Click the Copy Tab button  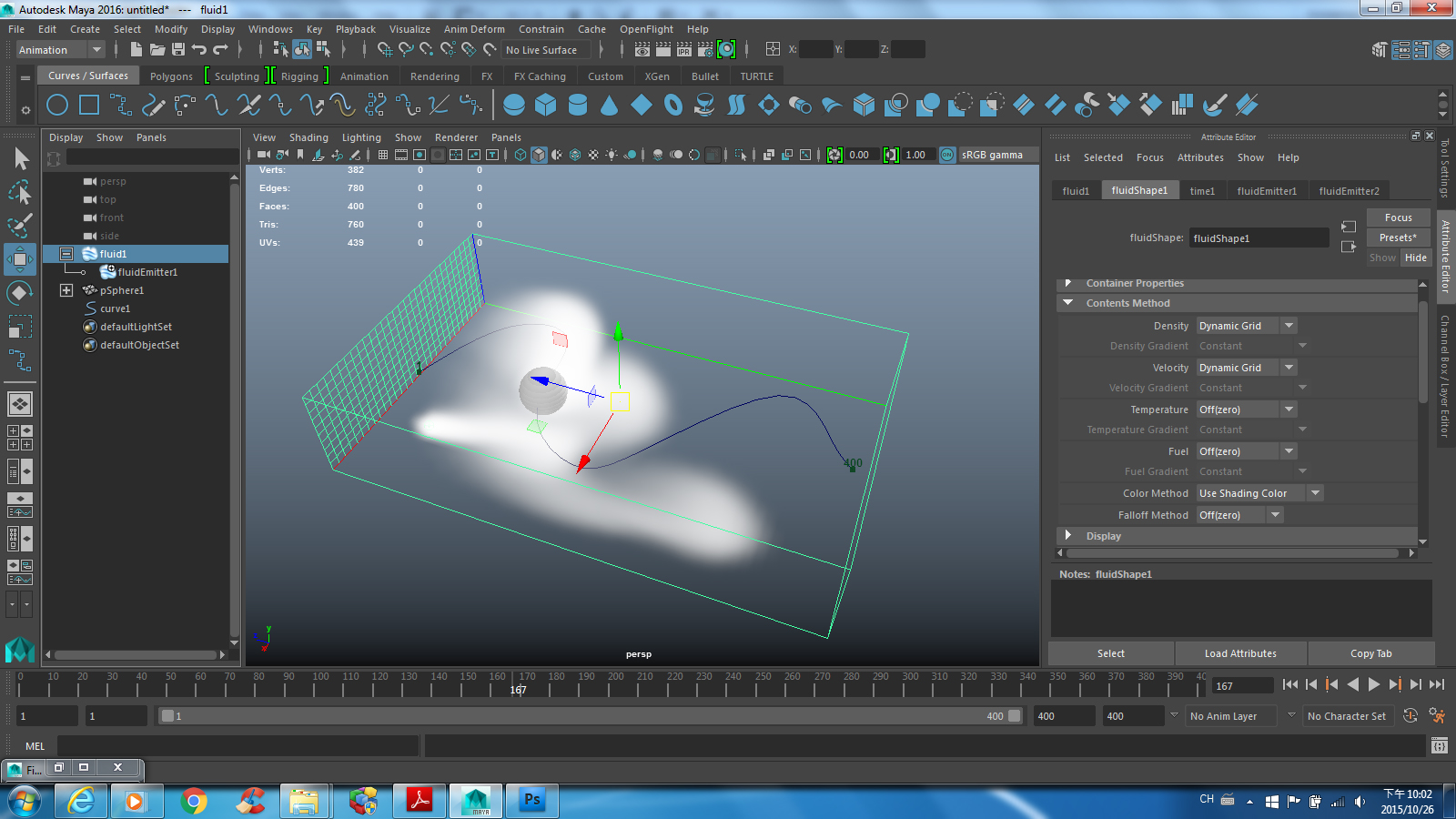click(1371, 652)
